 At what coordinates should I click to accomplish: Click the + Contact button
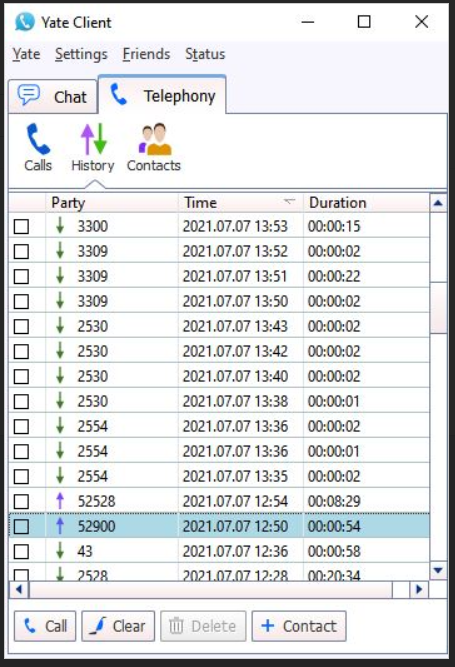coord(299,626)
